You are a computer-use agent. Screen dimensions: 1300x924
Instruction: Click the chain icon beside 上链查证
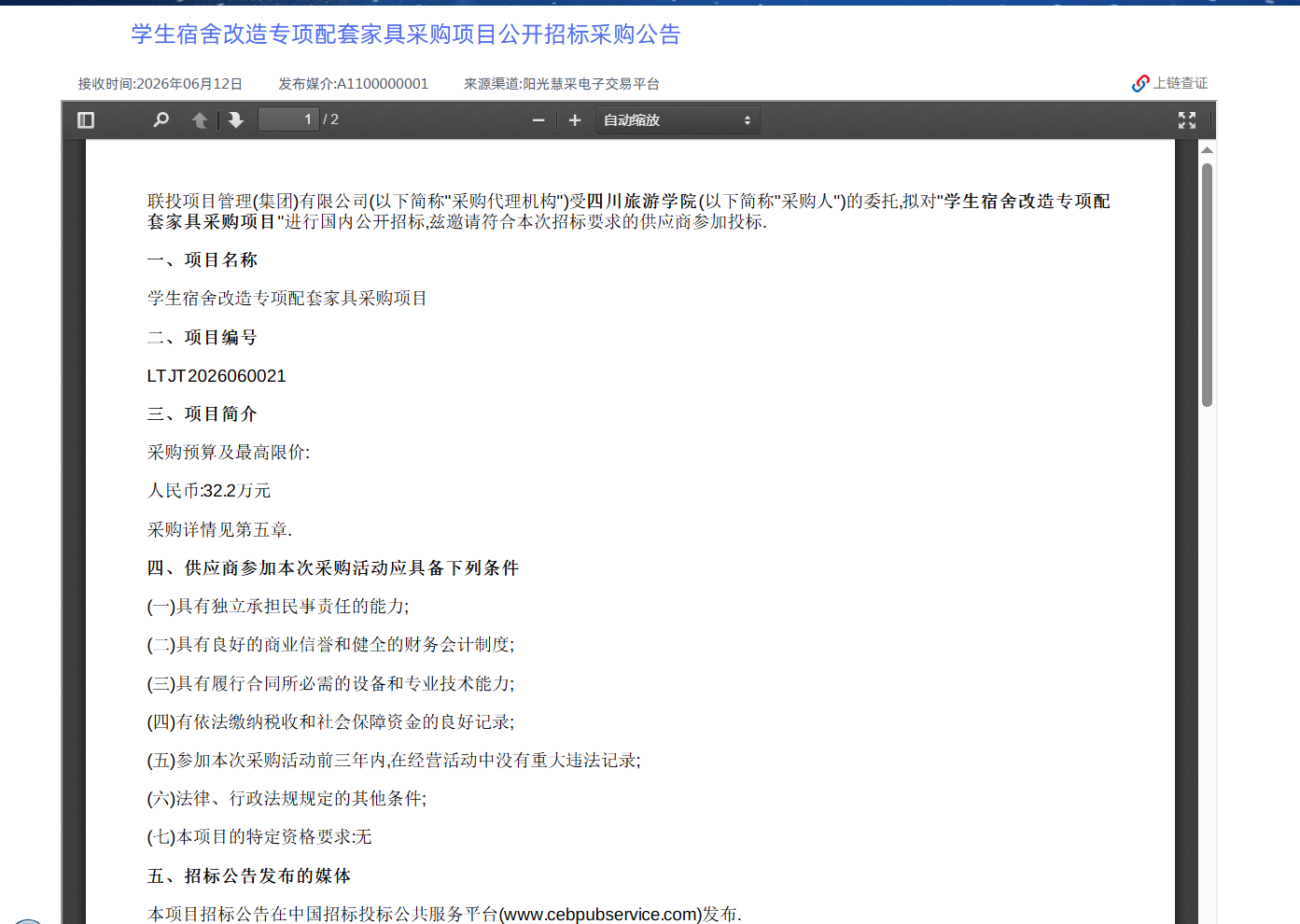(1140, 84)
